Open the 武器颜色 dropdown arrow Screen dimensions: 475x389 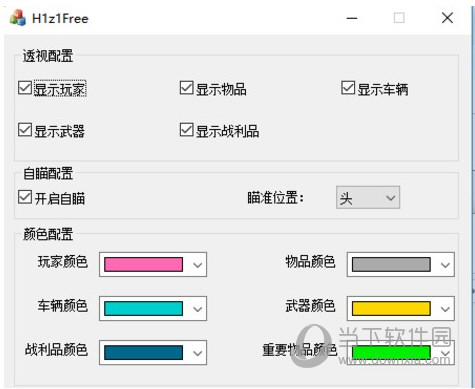(445, 309)
